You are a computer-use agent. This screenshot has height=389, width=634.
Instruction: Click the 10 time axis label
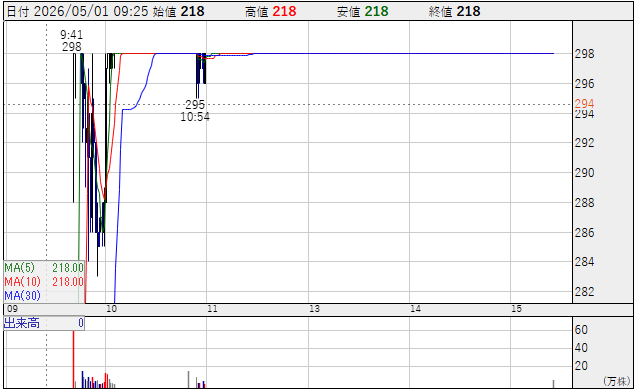(112, 309)
